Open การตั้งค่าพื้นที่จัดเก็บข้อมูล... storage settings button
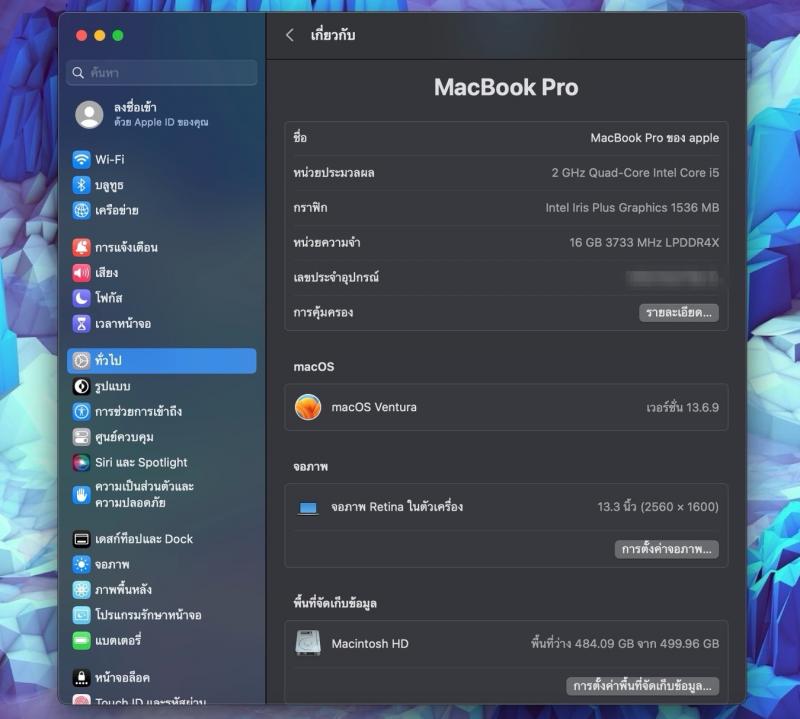The width and height of the screenshot is (800, 719). [x=642, y=686]
